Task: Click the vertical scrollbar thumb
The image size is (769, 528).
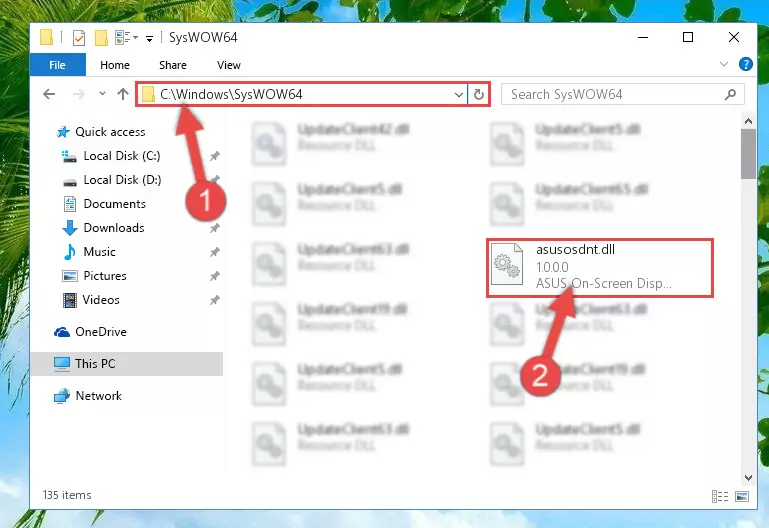Action: (748, 154)
